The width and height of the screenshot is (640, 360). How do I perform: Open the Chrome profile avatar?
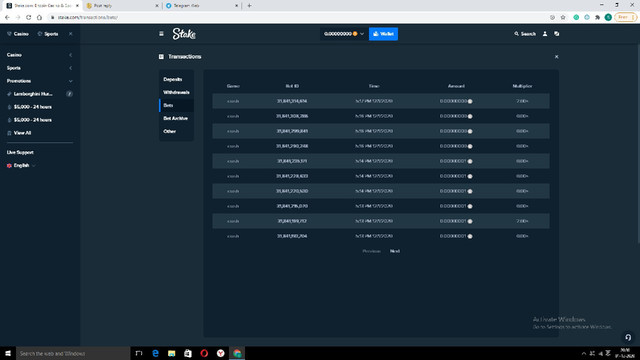tap(608, 17)
